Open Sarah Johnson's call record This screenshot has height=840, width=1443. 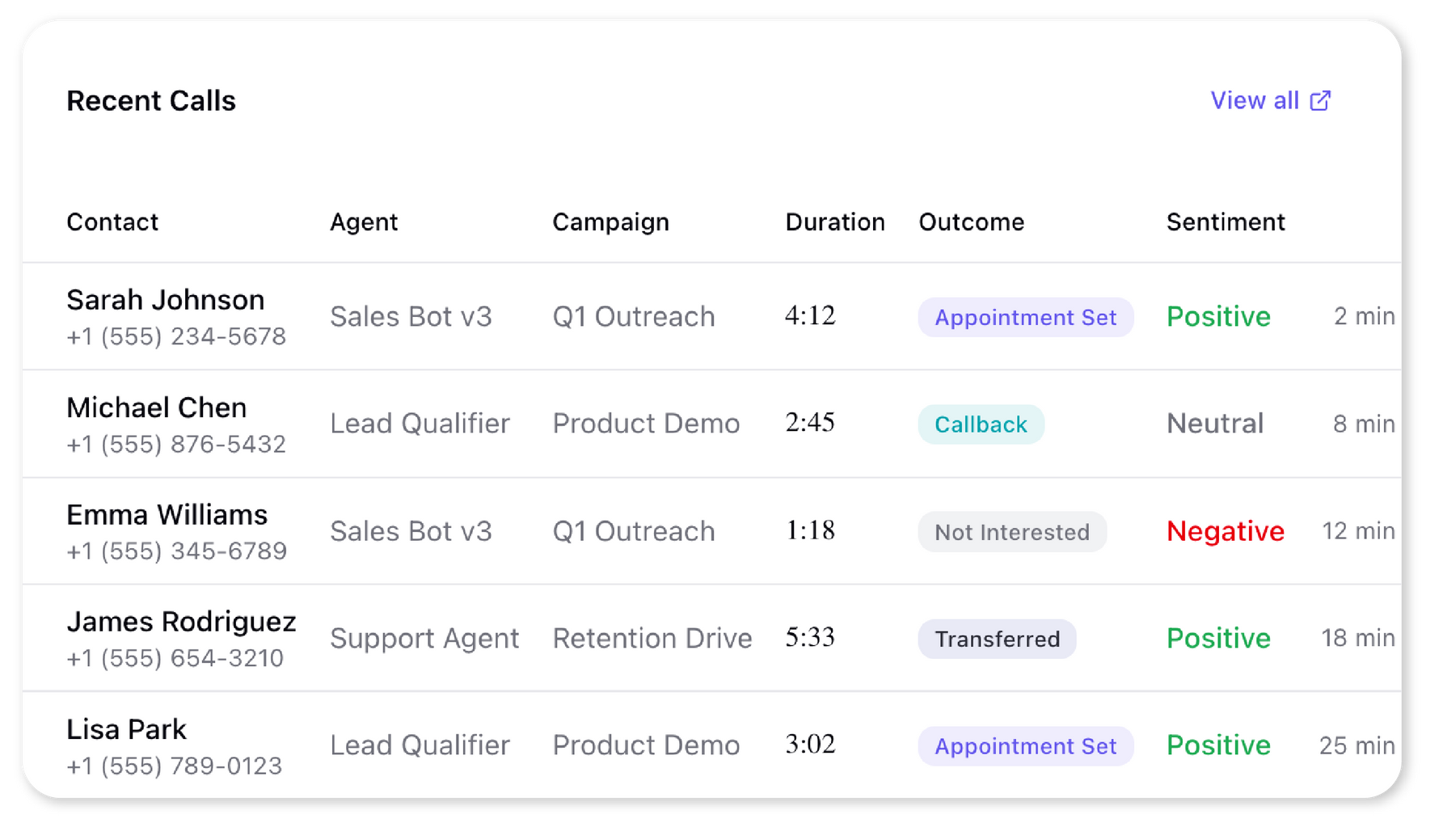tap(711, 316)
